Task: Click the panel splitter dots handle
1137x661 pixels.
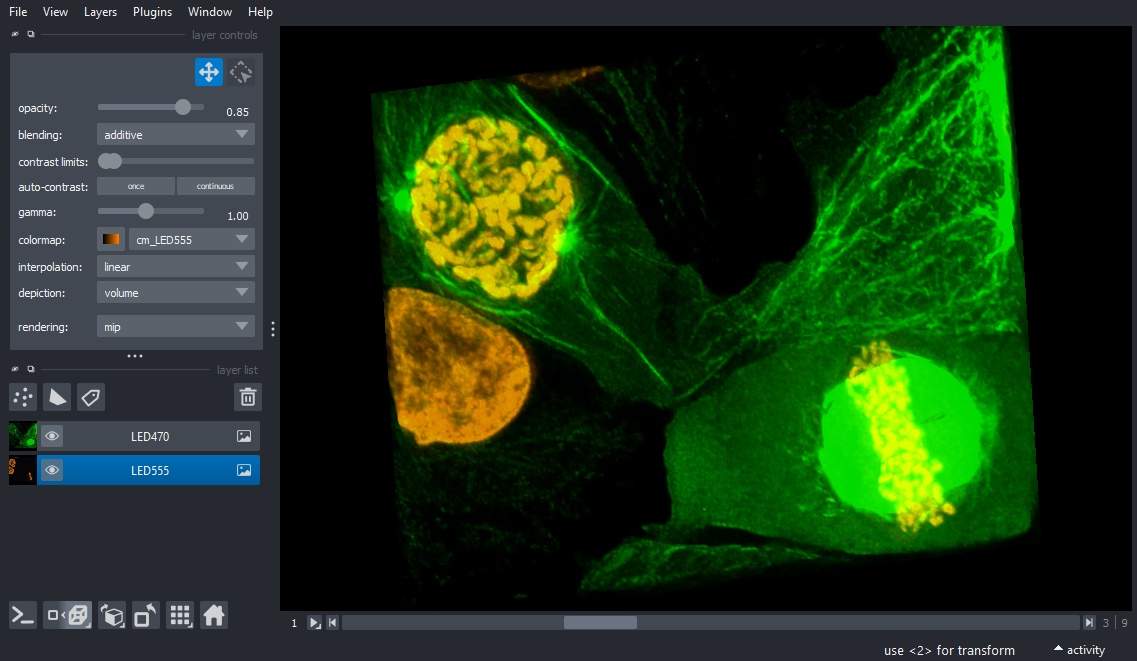Action: pos(135,356)
